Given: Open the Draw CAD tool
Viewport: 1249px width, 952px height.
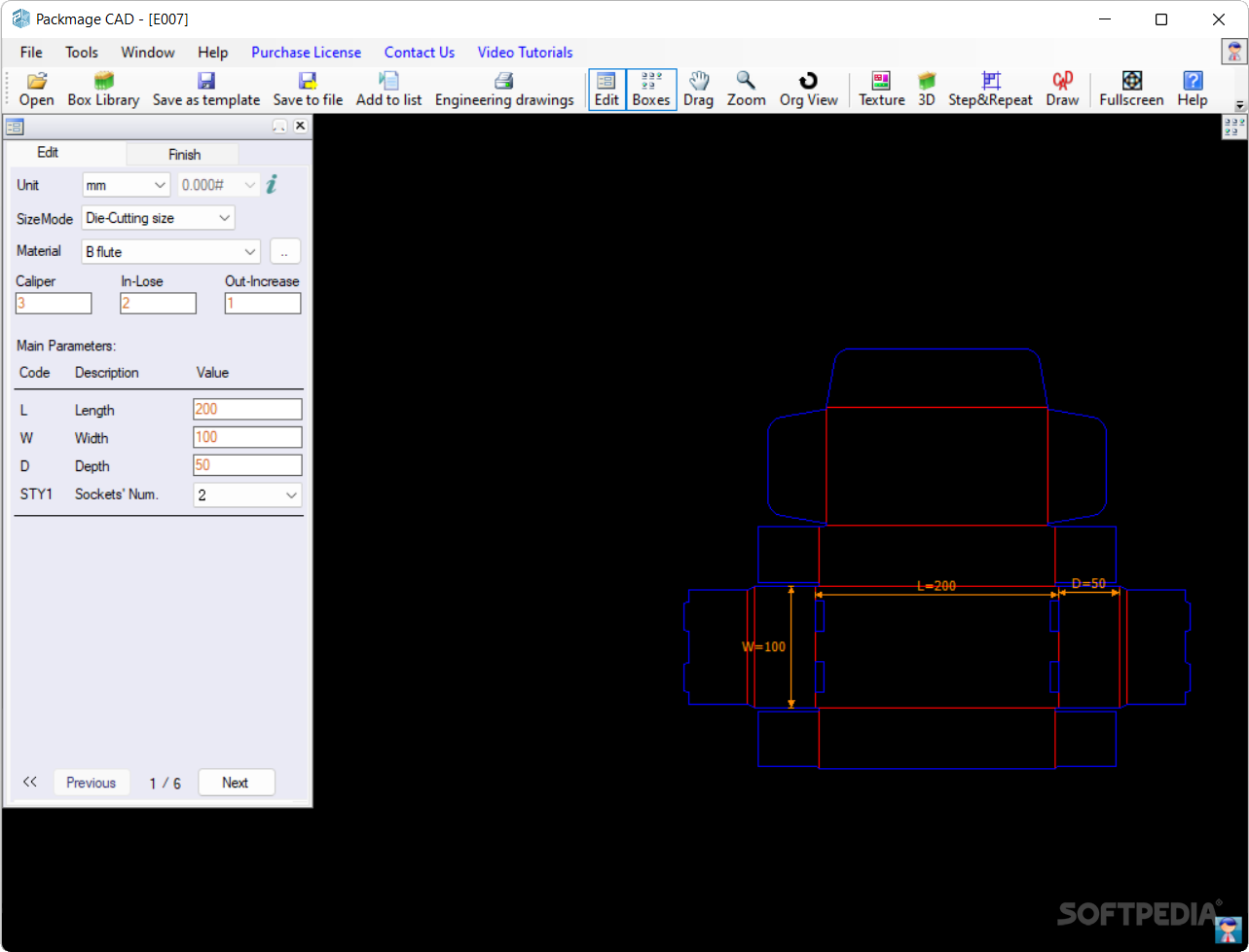Looking at the screenshot, I should [1062, 90].
